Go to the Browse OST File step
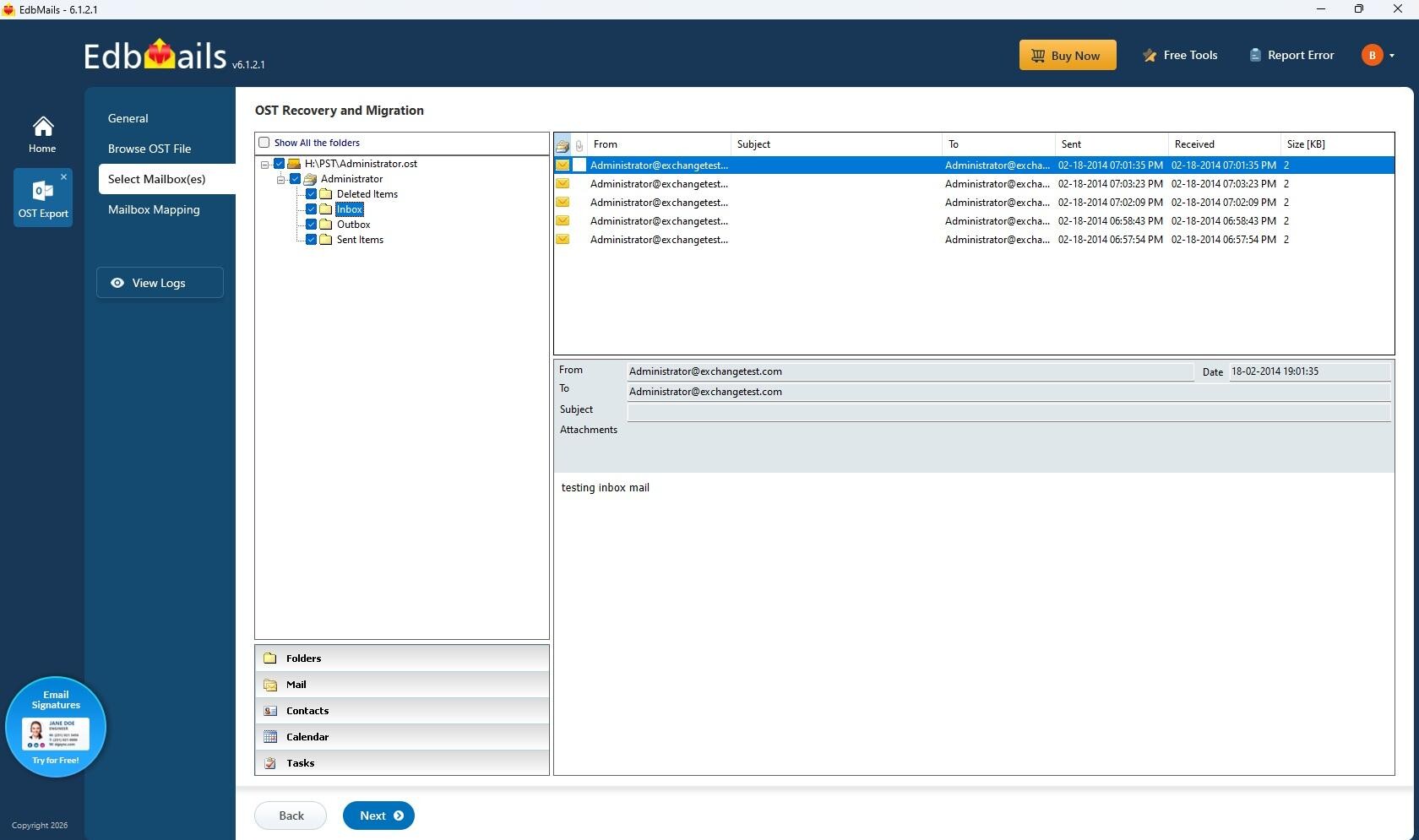This screenshot has width=1419, height=840. click(150, 149)
